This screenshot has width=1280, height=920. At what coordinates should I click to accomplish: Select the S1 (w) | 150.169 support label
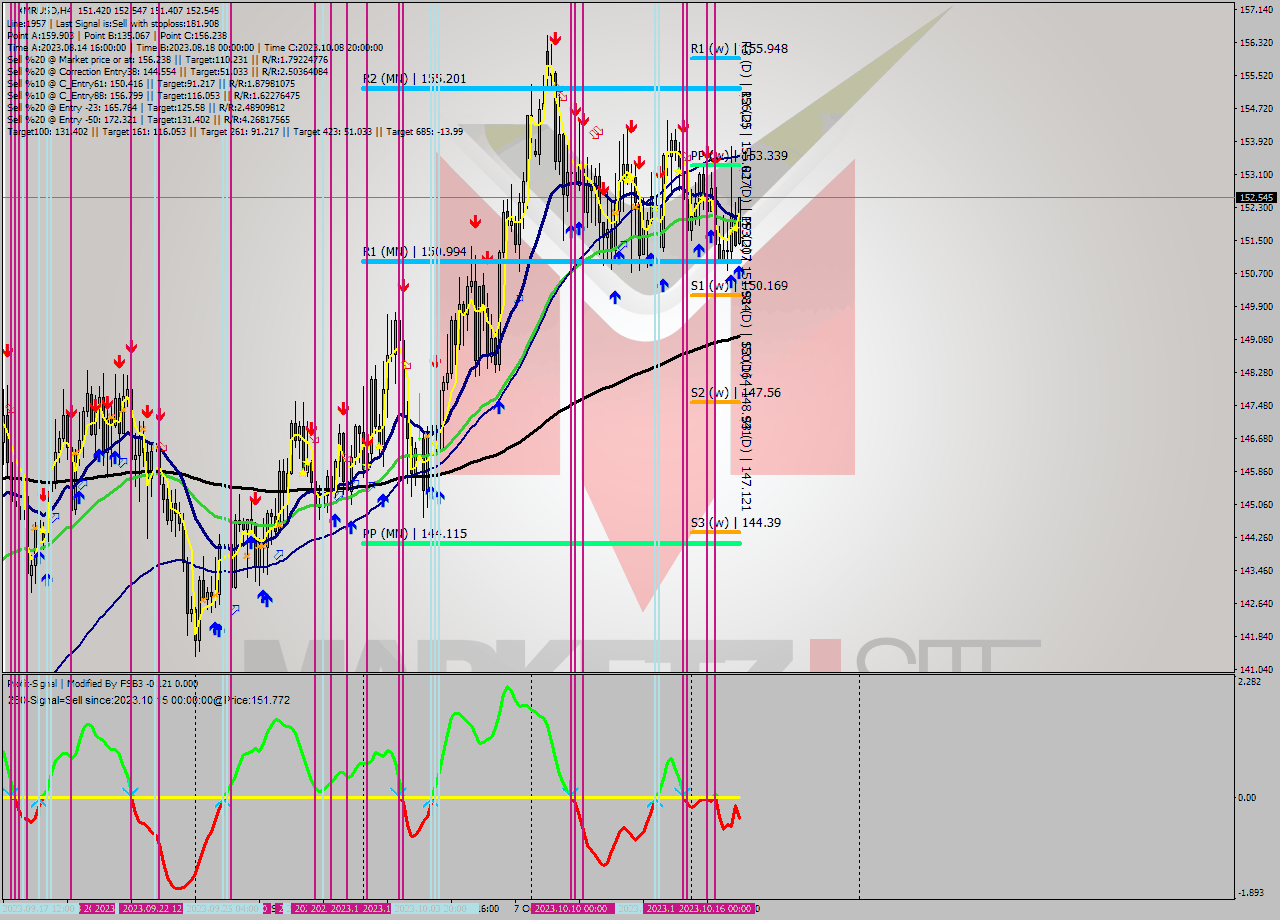[739, 285]
